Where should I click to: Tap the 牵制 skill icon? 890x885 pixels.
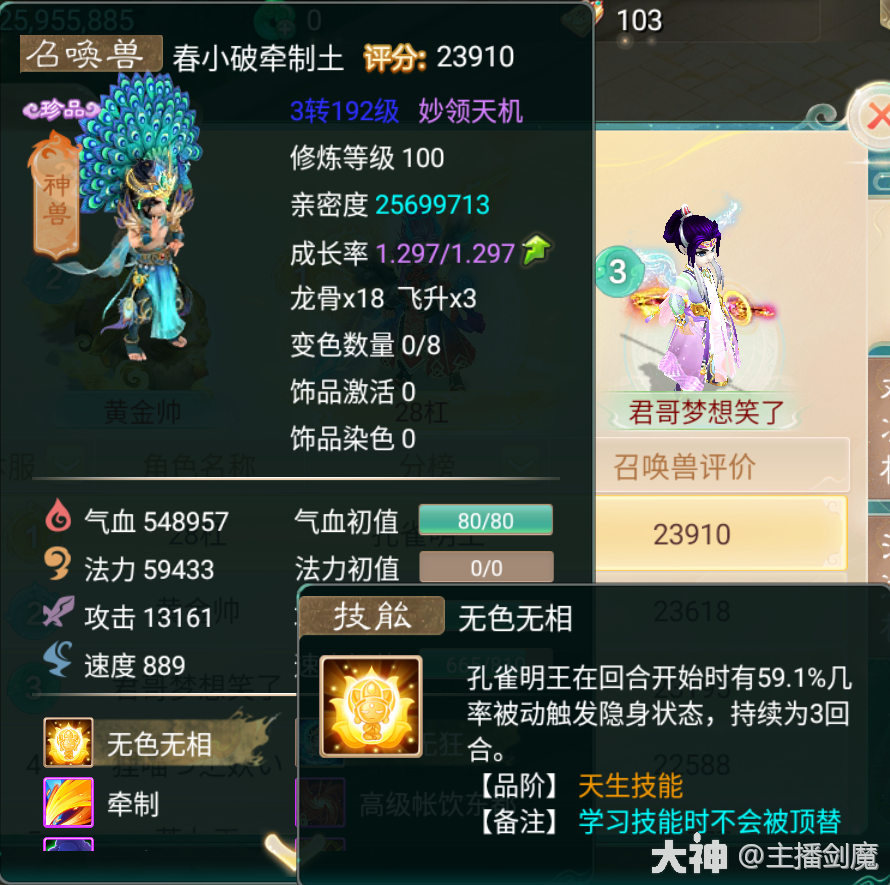click(69, 803)
